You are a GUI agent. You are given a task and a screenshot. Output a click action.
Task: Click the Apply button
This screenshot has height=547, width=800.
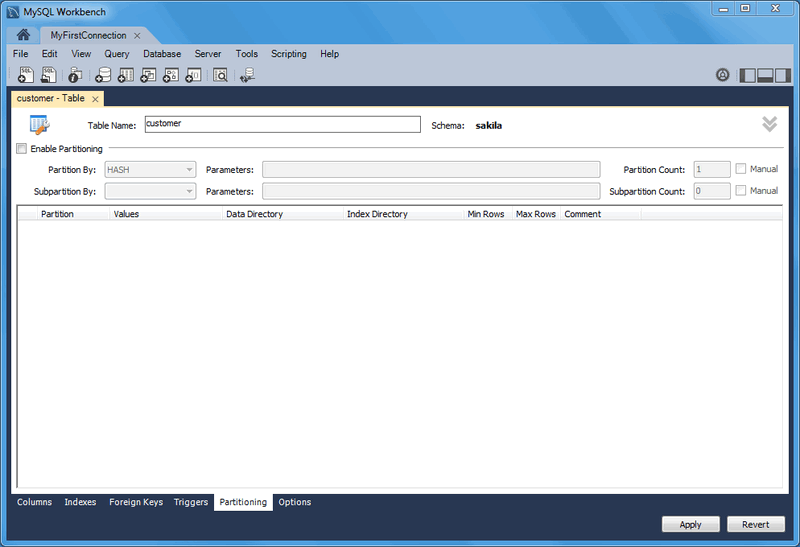690,525
